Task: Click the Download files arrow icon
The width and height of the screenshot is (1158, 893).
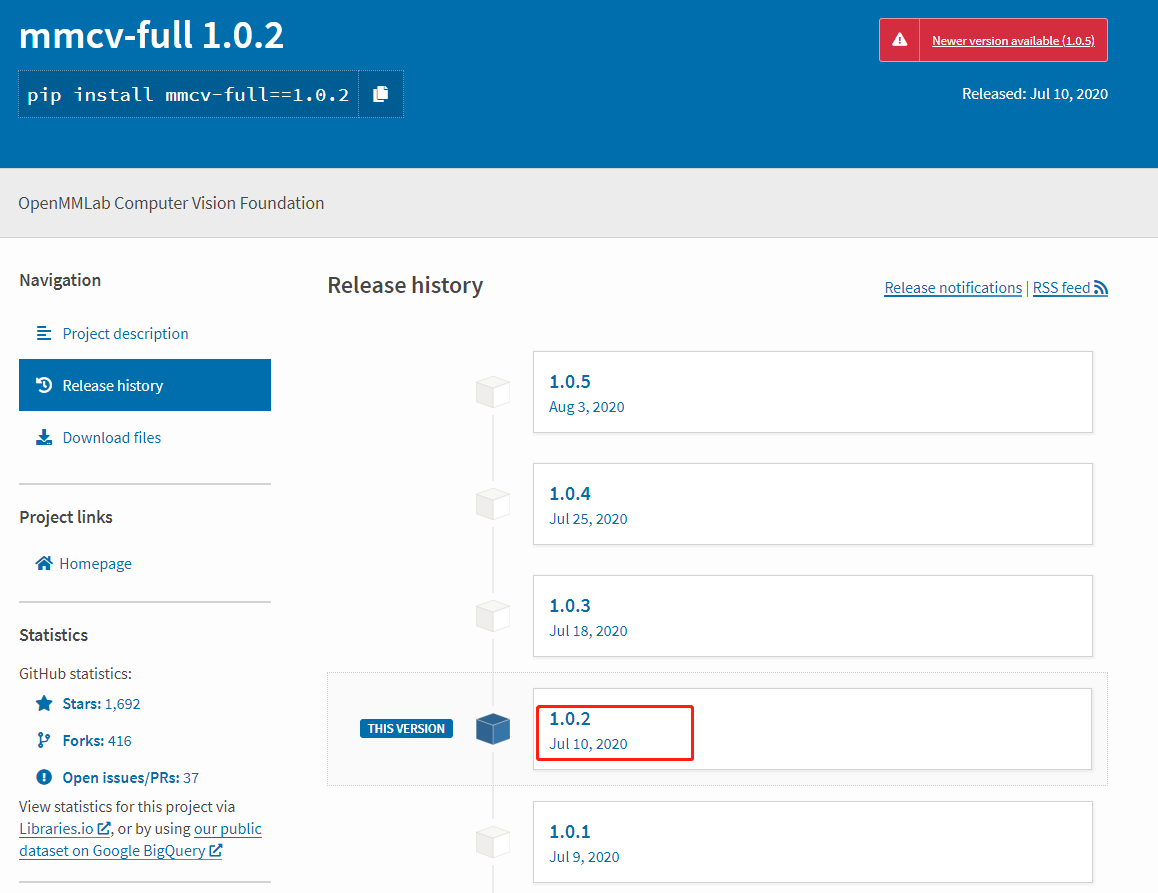Action: 44,437
